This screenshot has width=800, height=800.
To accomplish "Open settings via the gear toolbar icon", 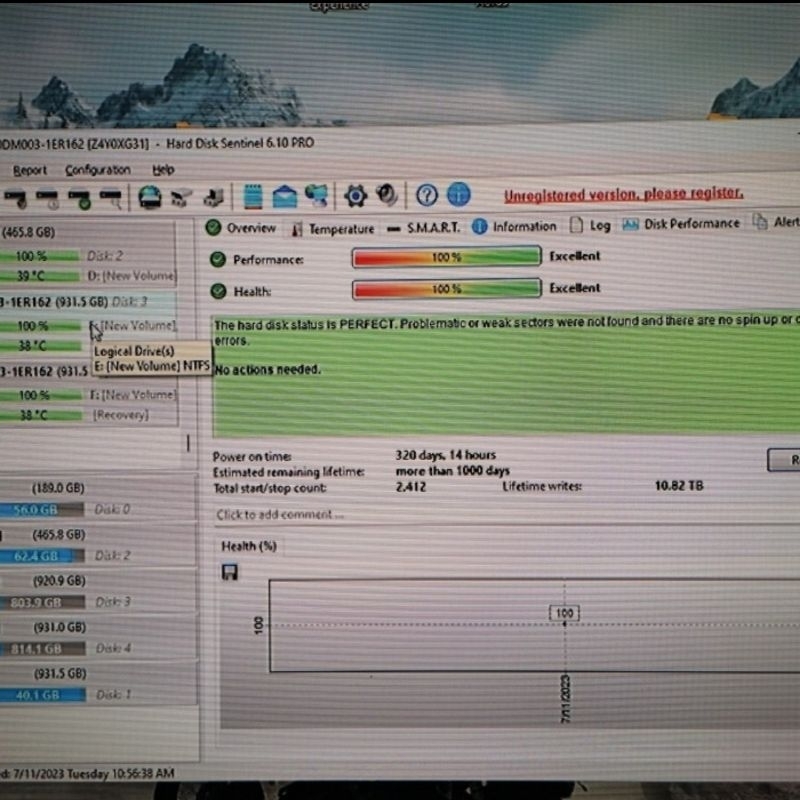I will [354, 194].
